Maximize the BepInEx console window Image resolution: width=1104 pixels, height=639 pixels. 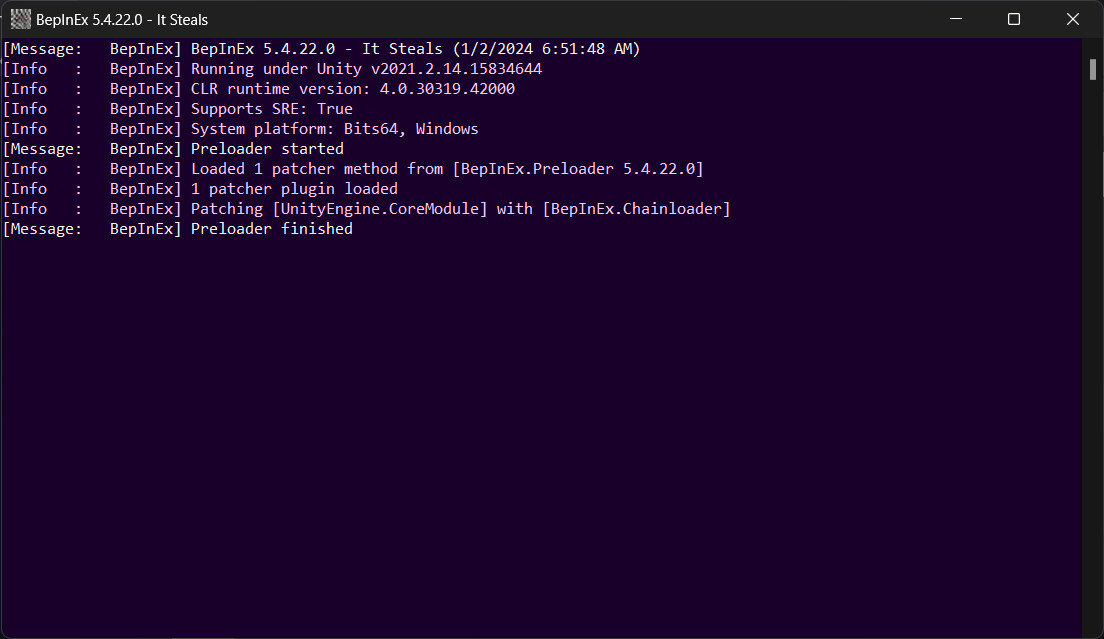coord(1014,19)
